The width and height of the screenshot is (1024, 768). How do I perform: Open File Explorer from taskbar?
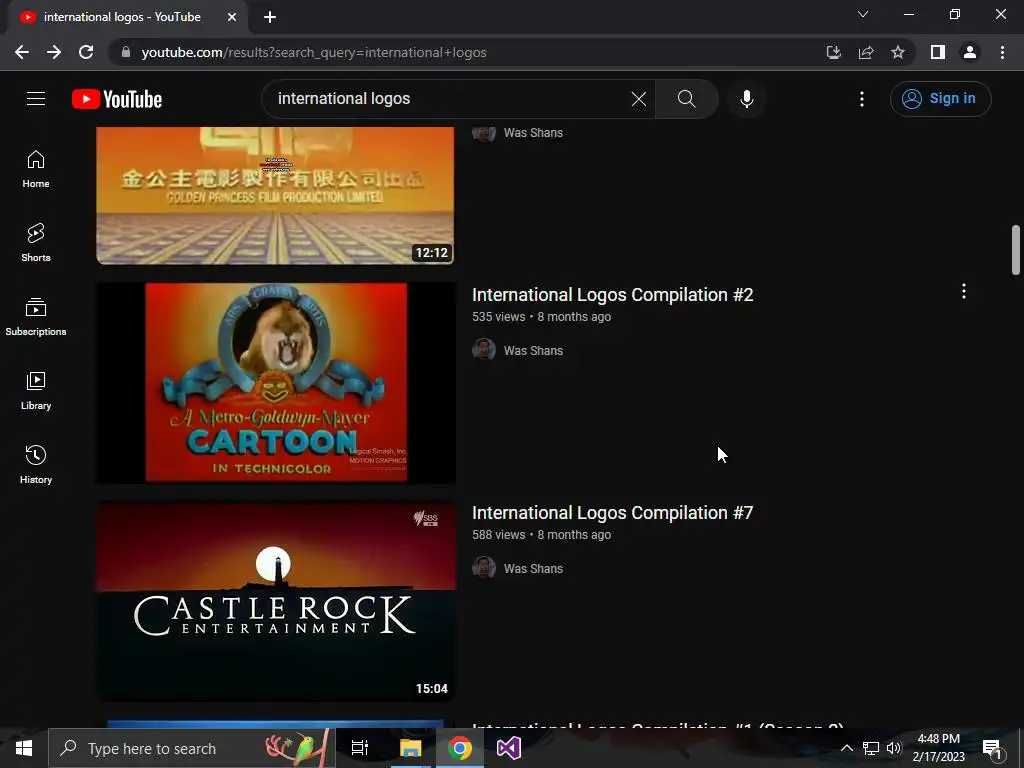click(411, 748)
